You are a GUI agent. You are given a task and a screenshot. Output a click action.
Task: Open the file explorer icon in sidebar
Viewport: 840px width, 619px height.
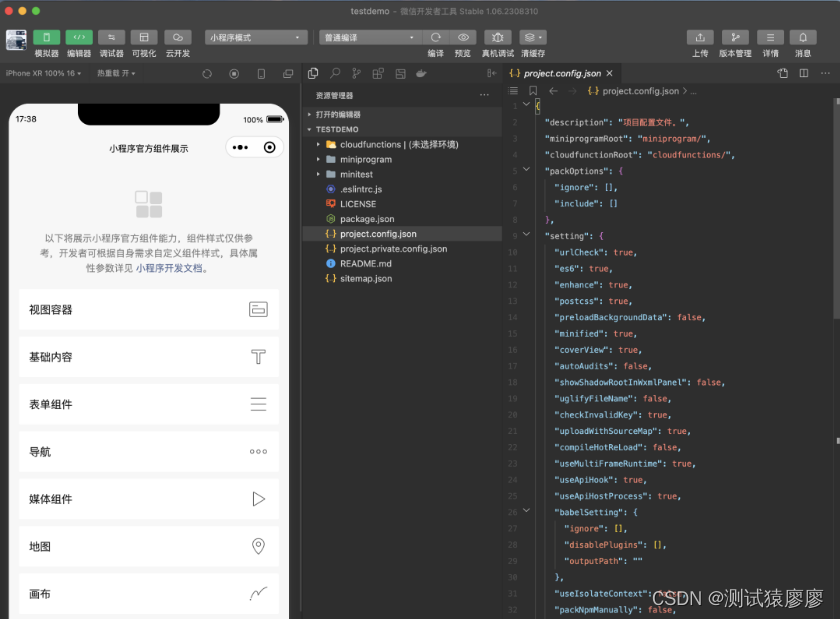click(313, 73)
